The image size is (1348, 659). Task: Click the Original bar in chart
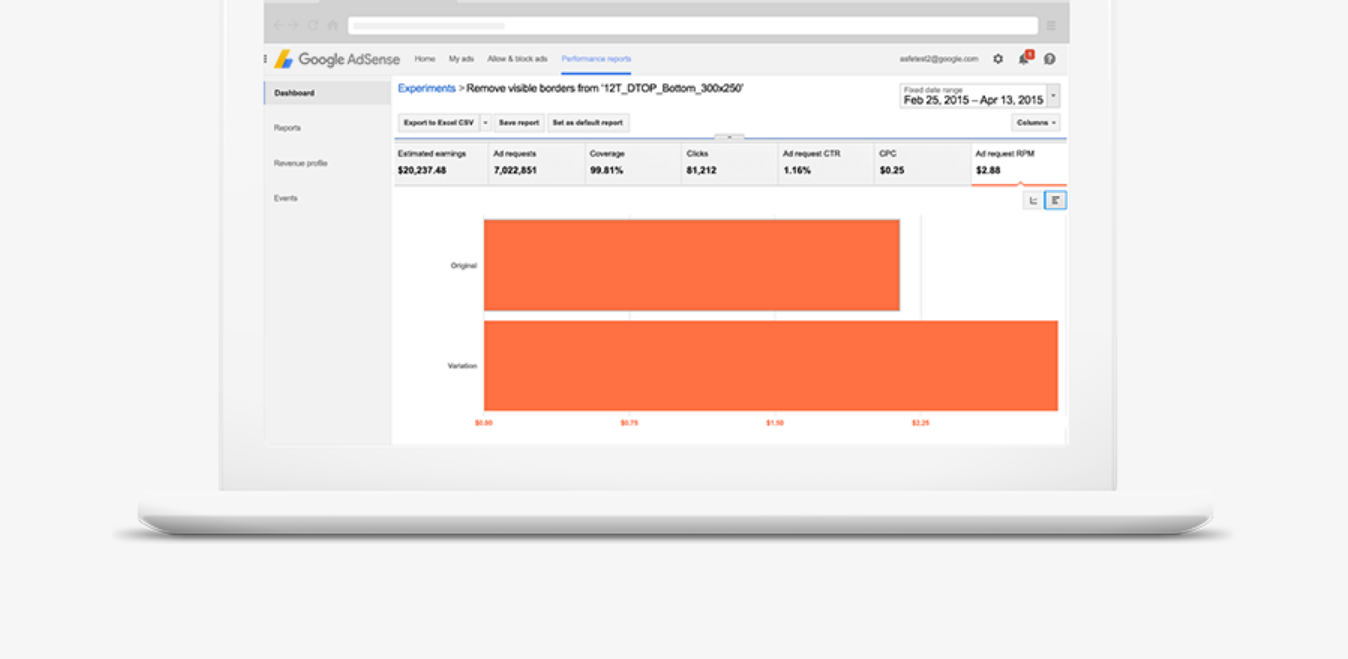coord(692,265)
